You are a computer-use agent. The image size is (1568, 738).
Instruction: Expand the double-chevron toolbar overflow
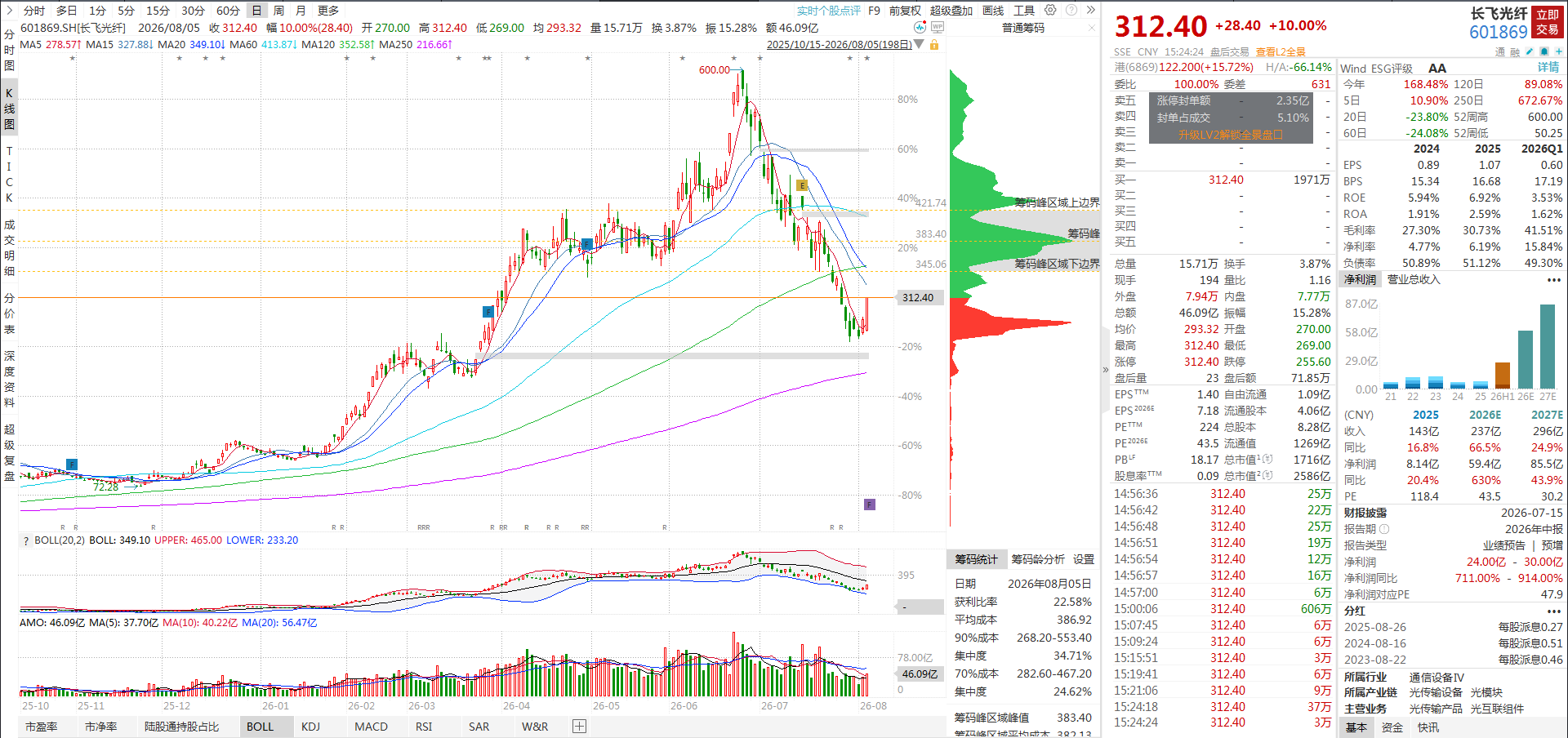point(1090,10)
